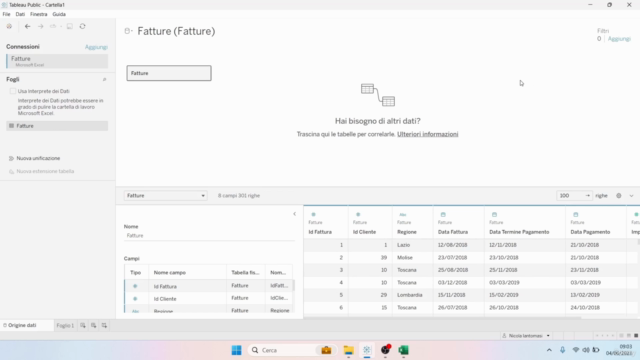The height and width of the screenshot is (360, 640).
Task: Click the Id Cliente column type icon
Action: click(358, 214)
